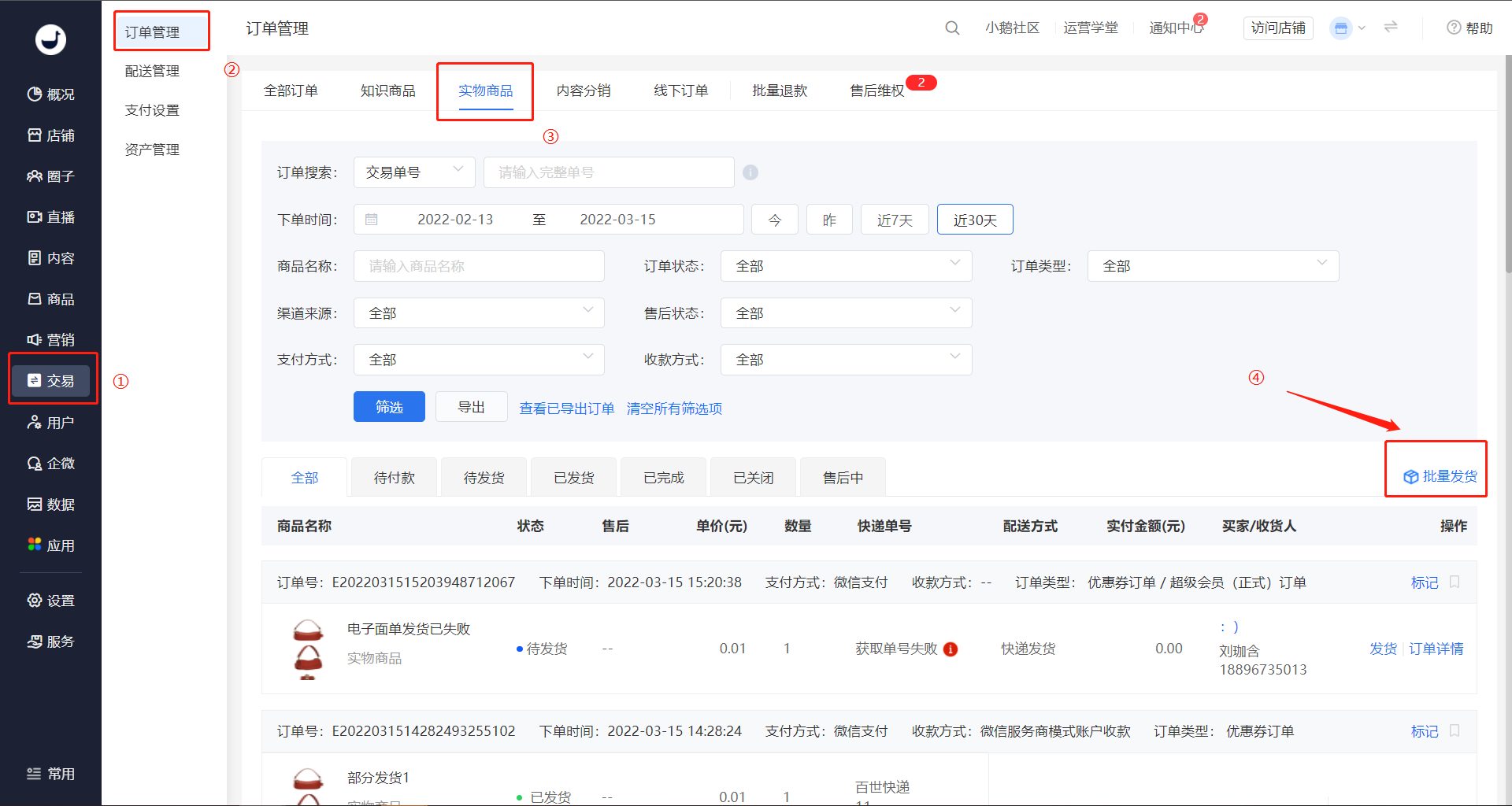
Task: Open the 订单类型 dropdown
Action: 1213,266
